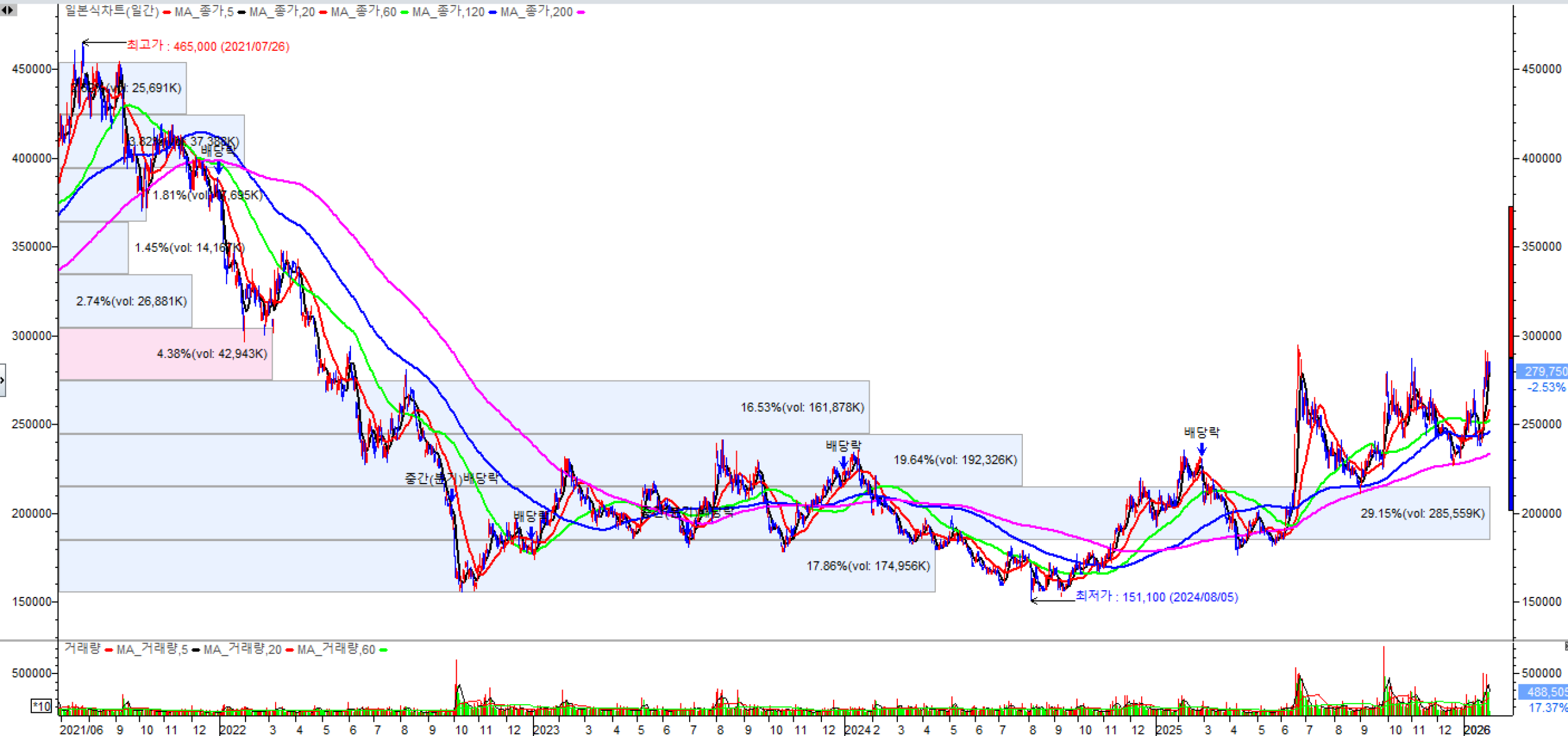Screen dimensions: 1568x736
Task: Click the *10 volume scale box
Action: pyautogui.click(x=41, y=706)
